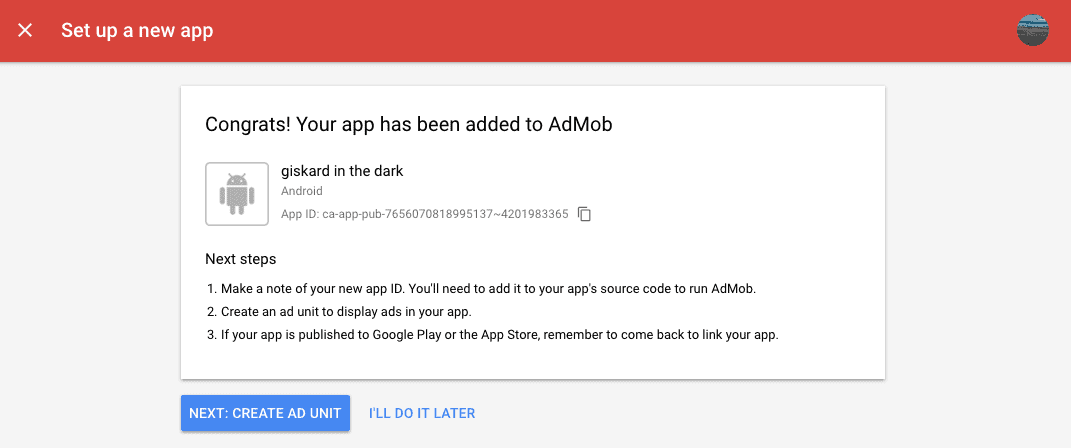Click empty area of the red header bar
Viewport: 1071px width, 448px height.
point(615,31)
